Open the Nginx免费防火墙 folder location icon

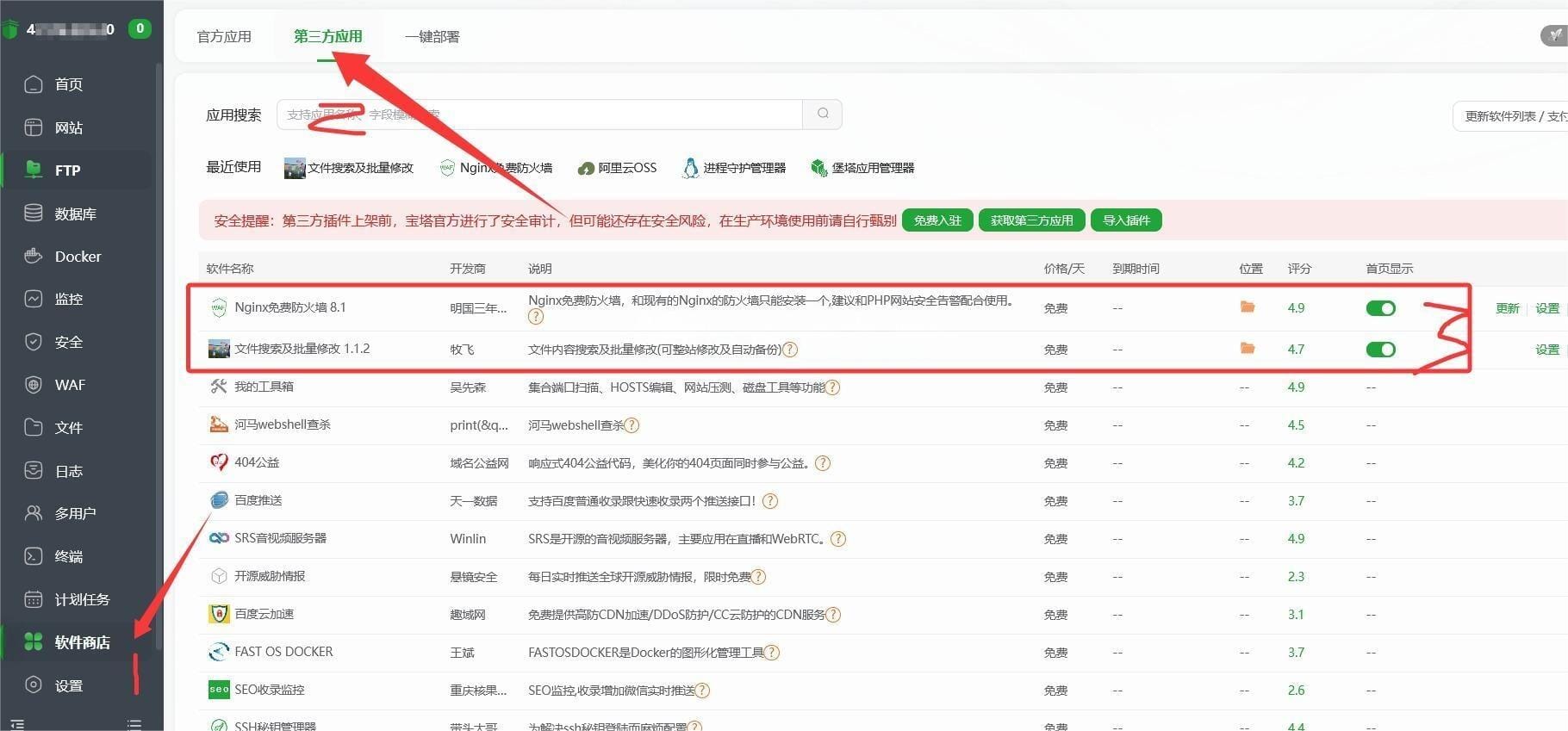(1247, 307)
